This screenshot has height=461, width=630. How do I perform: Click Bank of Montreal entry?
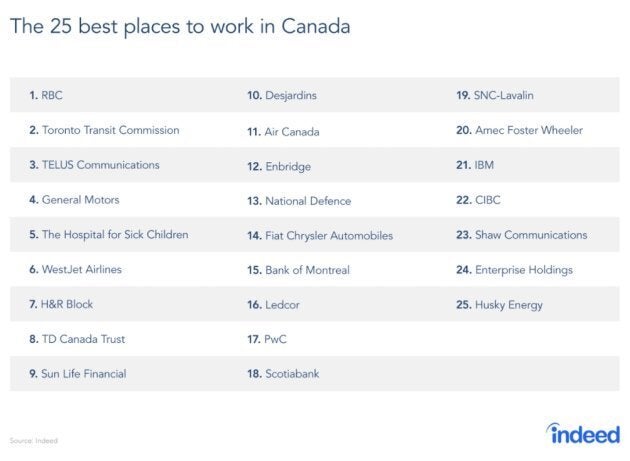(298, 270)
